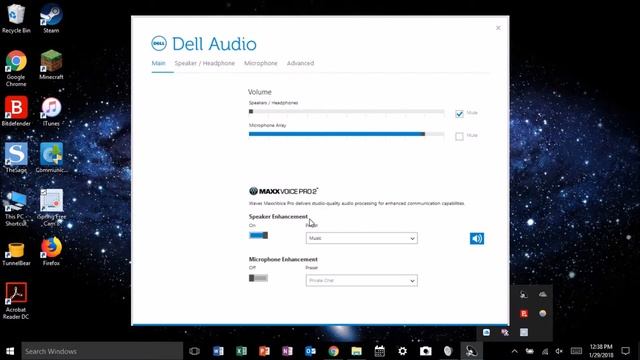Click red Bitdefender icon in tray overflow
The width and height of the screenshot is (640, 360).
click(x=524, y=313)
